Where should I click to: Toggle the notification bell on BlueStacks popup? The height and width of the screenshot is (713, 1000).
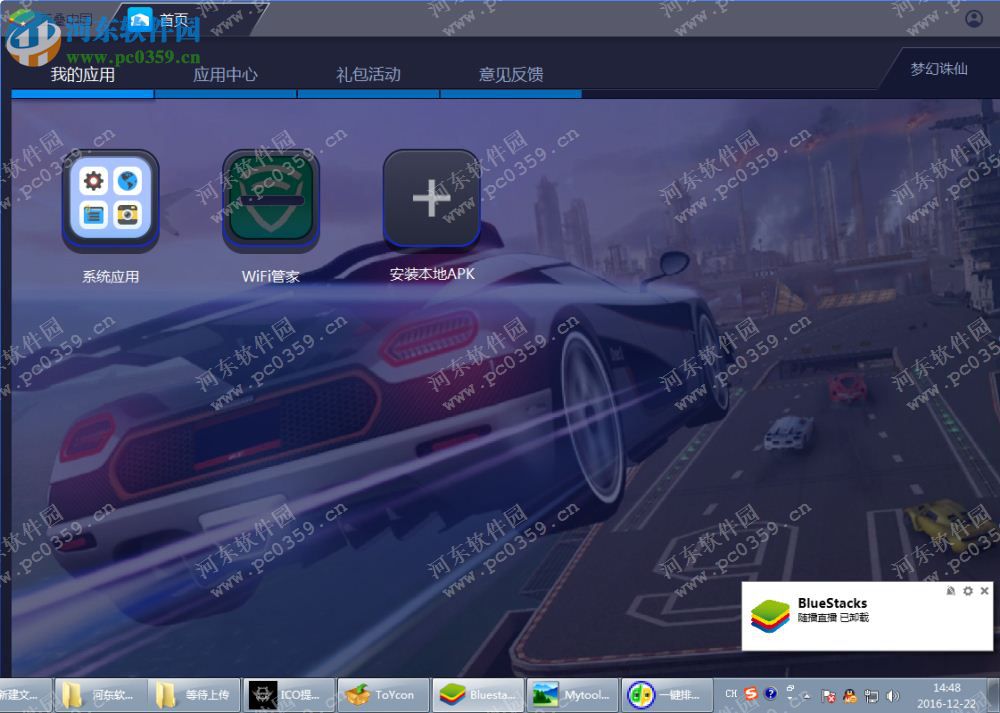pos(951,591)
